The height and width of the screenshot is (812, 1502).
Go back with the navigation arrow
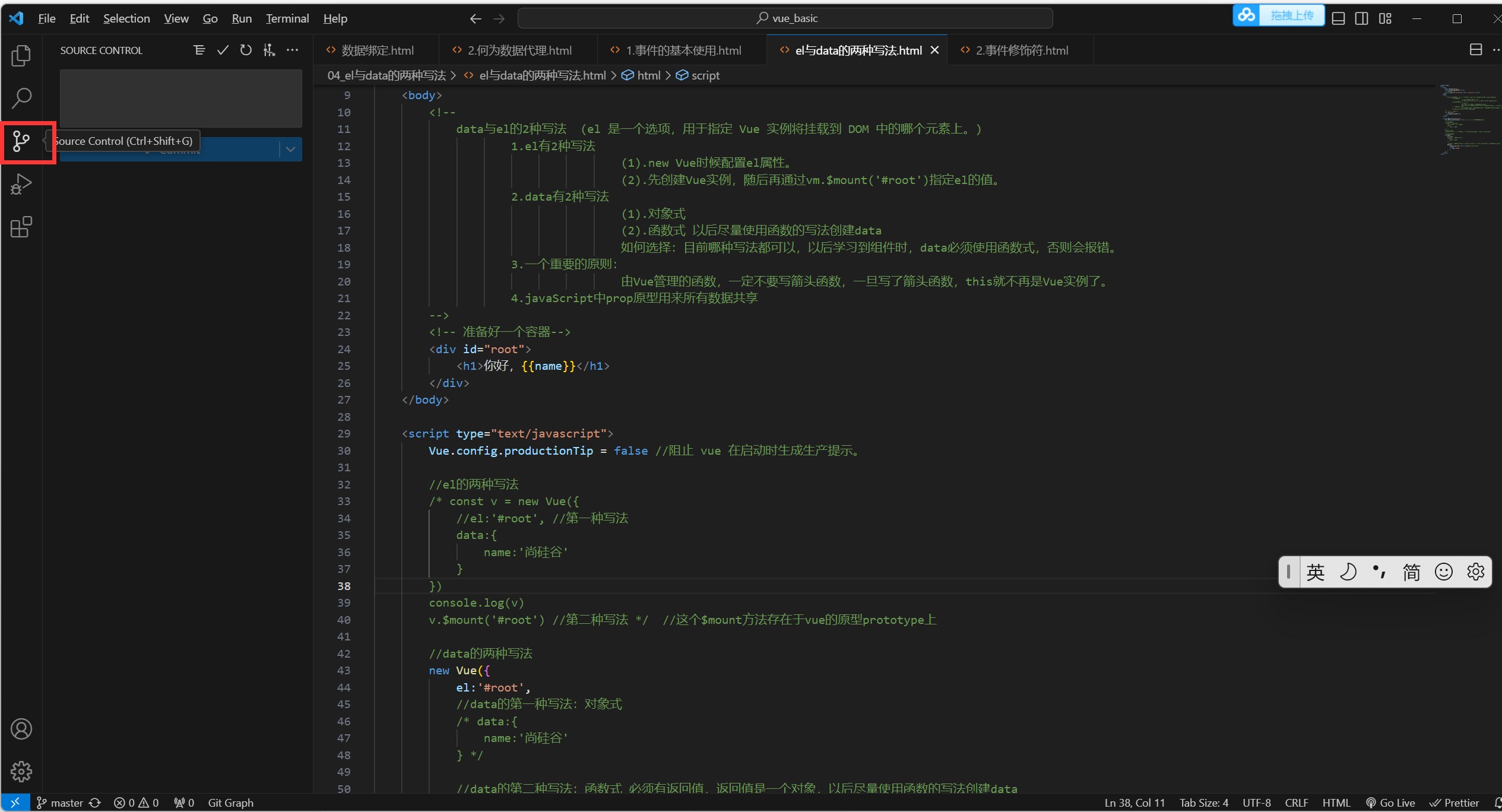tap(476, 19)
